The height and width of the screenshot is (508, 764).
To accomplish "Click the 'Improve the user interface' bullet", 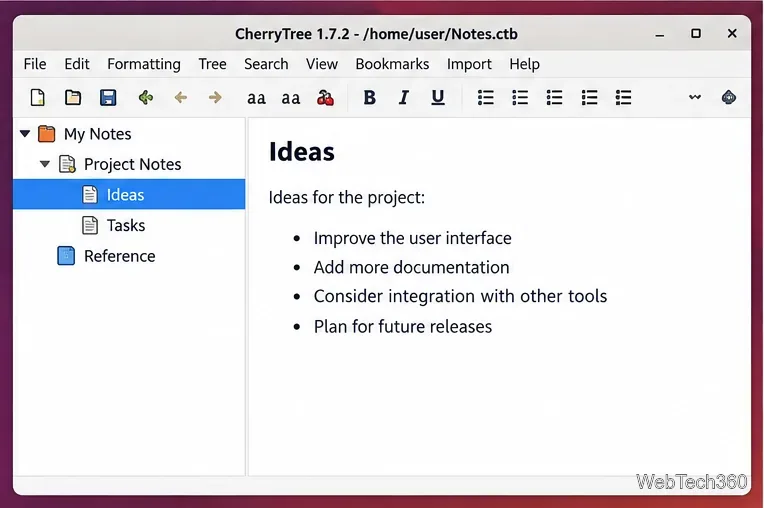I will coord(412,238).
